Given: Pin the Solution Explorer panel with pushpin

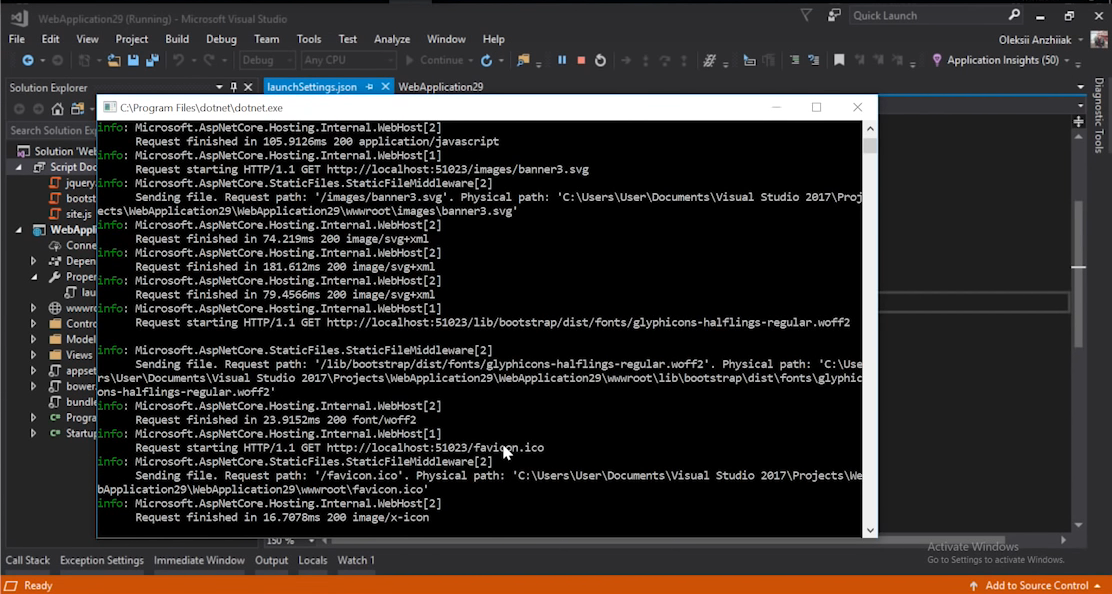Looking at the screenshot, I should click(233, 87).
